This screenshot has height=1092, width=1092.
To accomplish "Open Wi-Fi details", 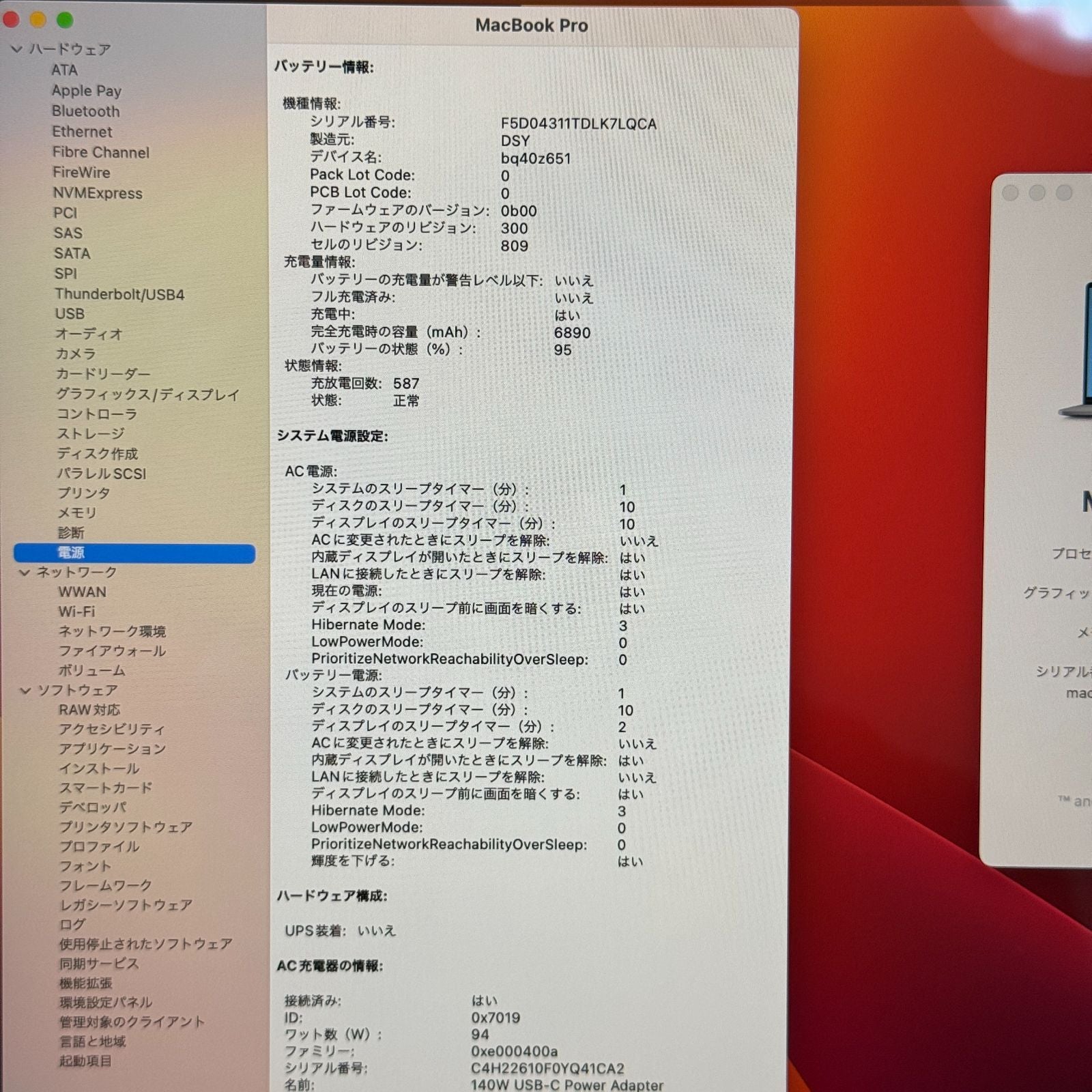I will click(76, 612).
